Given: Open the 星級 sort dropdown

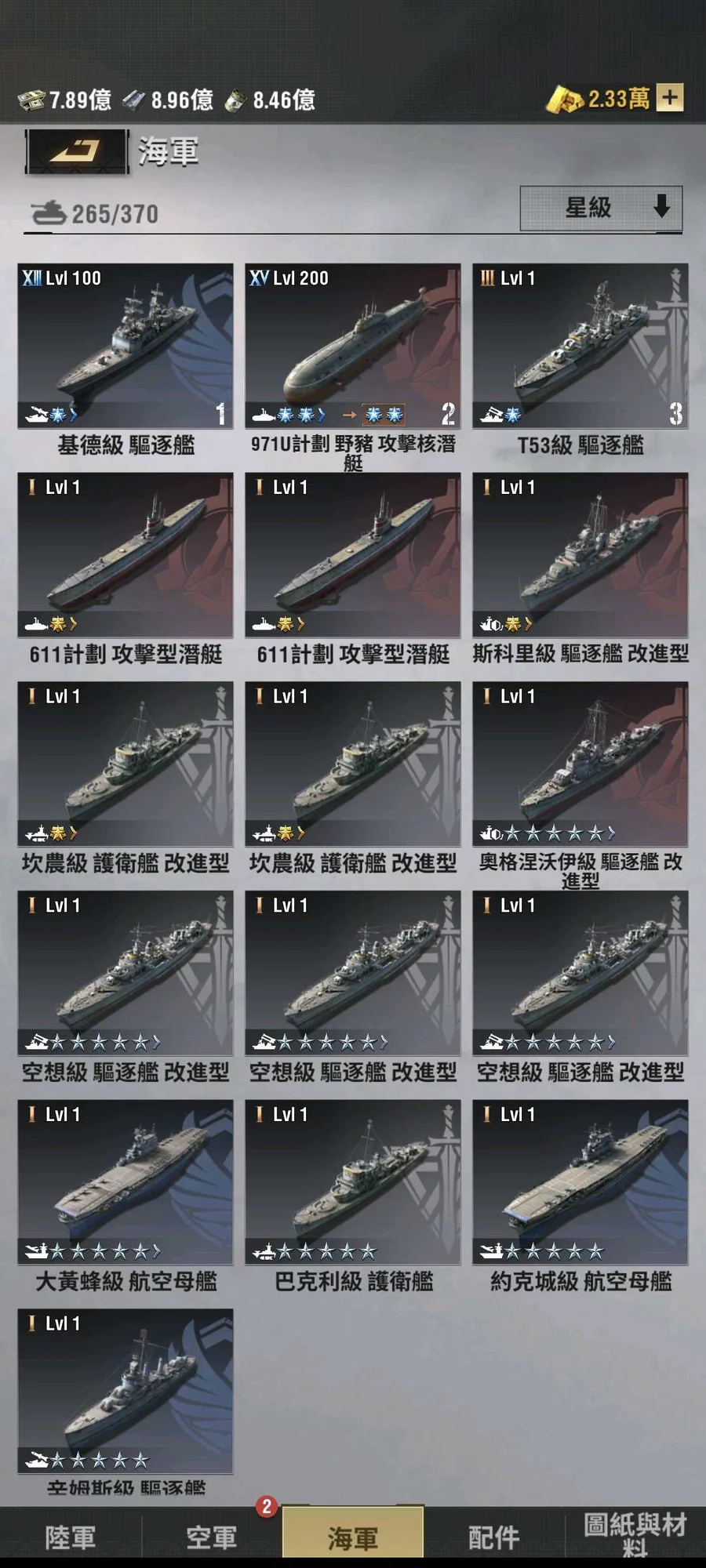Looking at the screenshot, I should pyautogui.click(x=601, y=208).
